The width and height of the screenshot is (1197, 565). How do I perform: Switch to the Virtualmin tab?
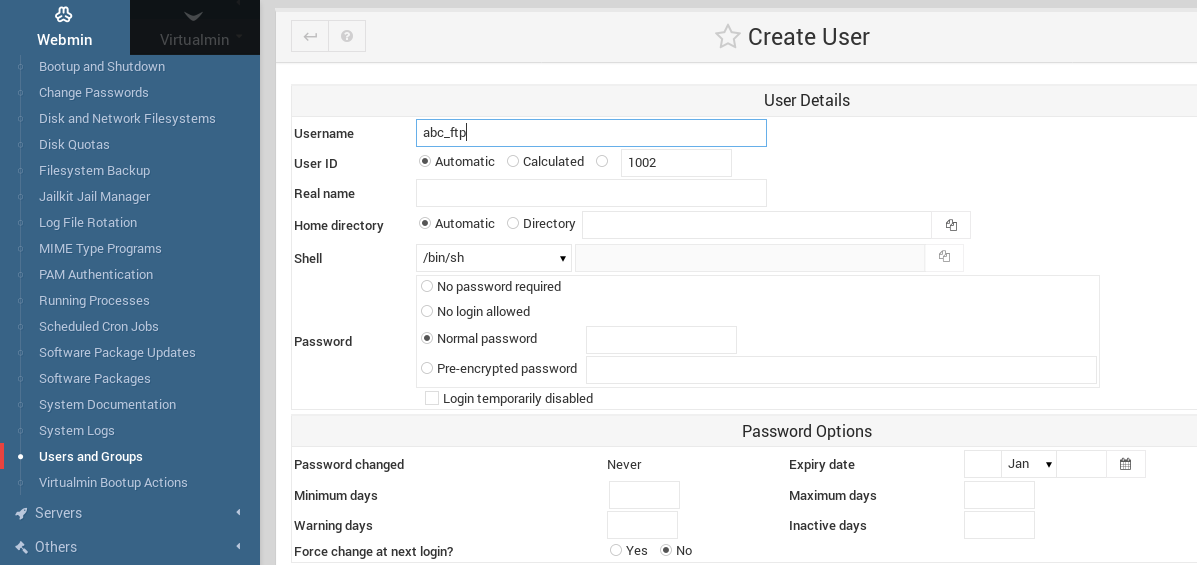click(195, 27)
